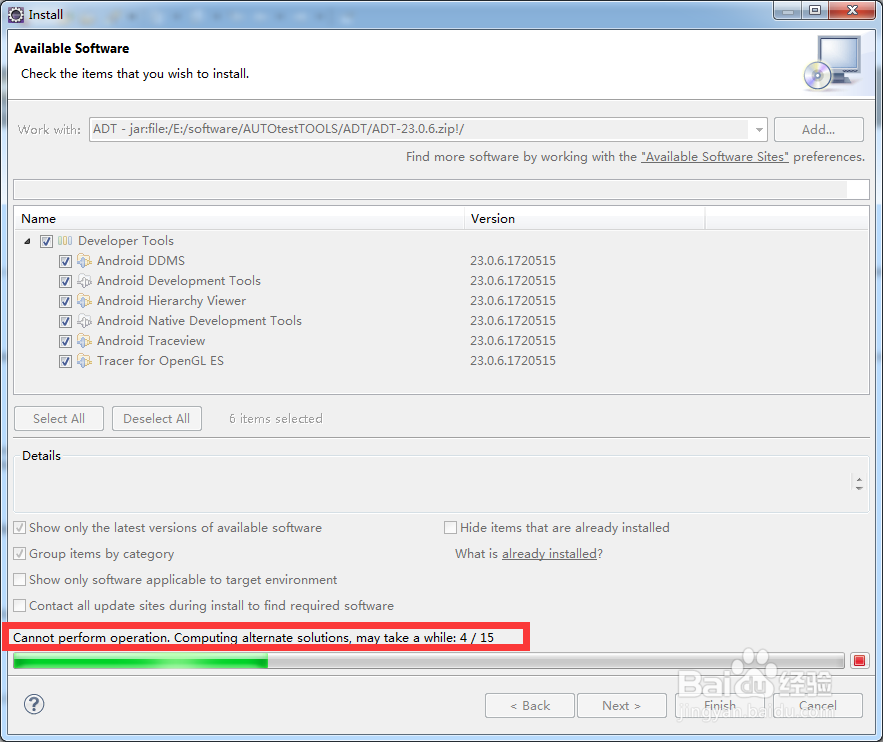883x742 pixels.
Task: Select the Android DDMS row label
Action: click(x=141, y=261)
